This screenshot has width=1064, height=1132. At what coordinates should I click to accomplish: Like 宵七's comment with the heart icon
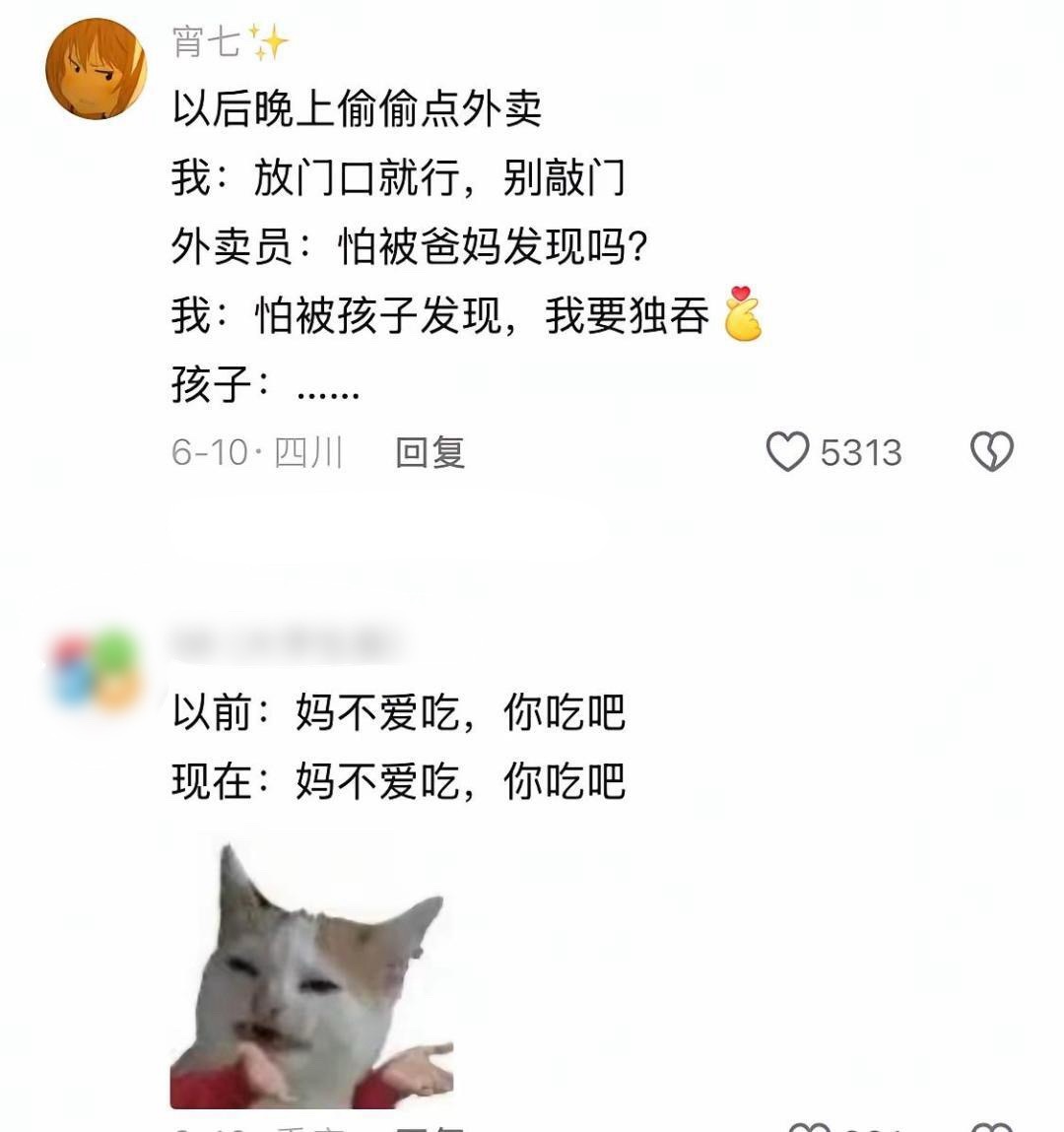click(787, 452)
